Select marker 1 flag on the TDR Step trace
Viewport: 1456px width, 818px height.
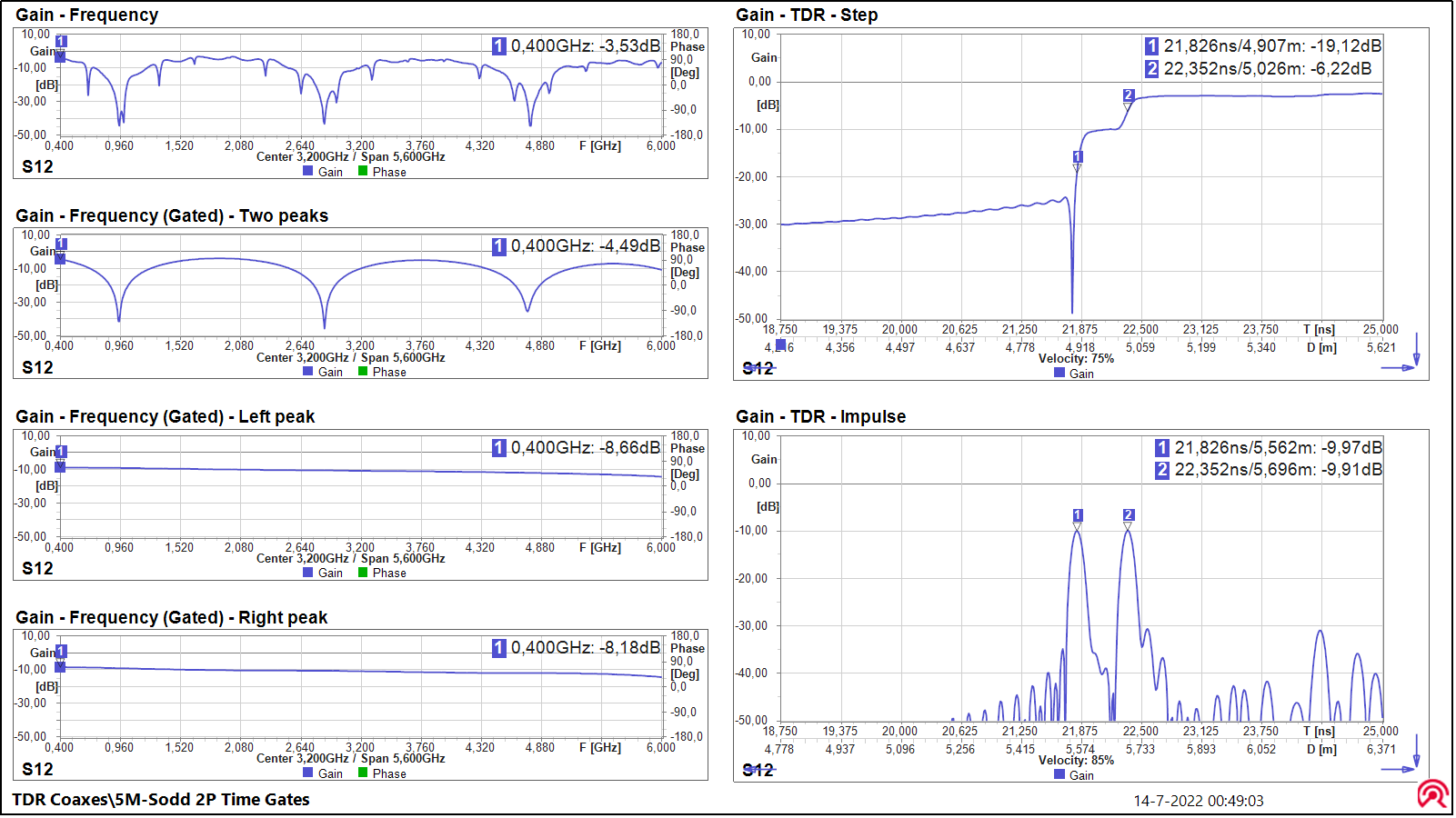click(x=1078, y=157)
